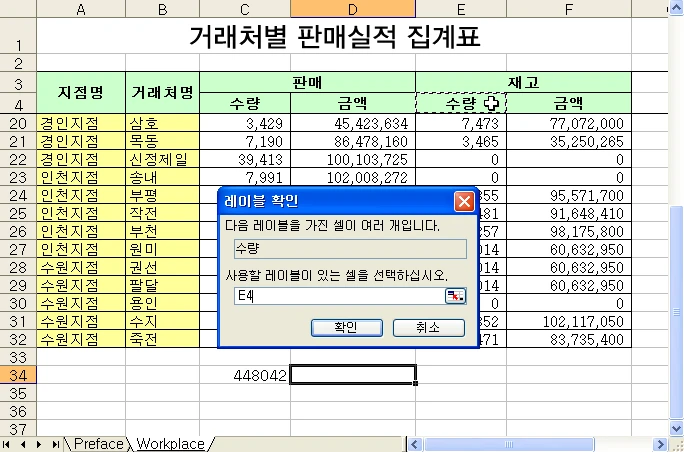Select column B header
Viewport: 684px width, 452px height.
pyautogui.click(x=163, y=9)
